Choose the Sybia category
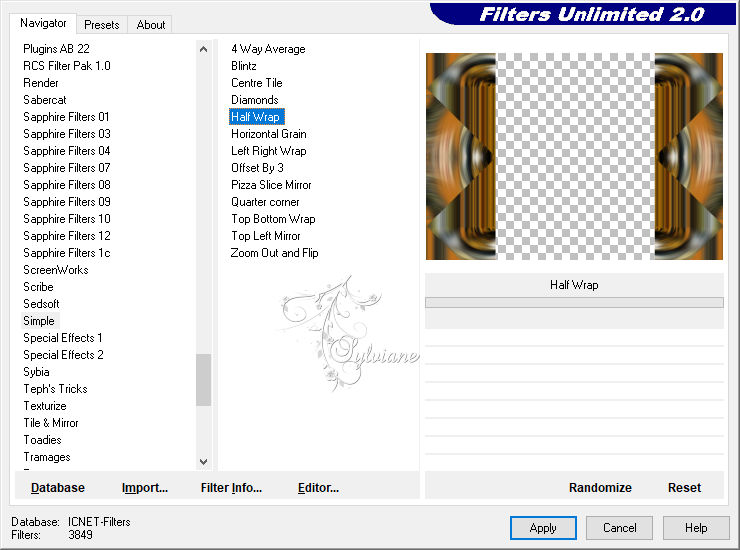The image size is (740, 550). (x=36, y=372)
